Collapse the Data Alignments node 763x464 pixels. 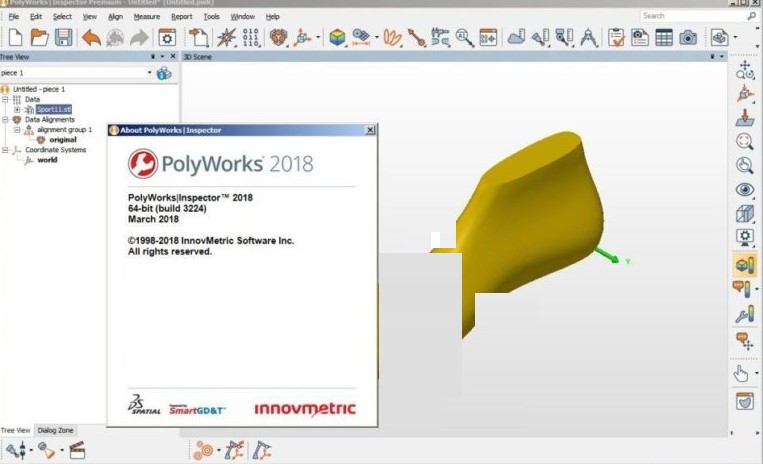pos(5,120)
